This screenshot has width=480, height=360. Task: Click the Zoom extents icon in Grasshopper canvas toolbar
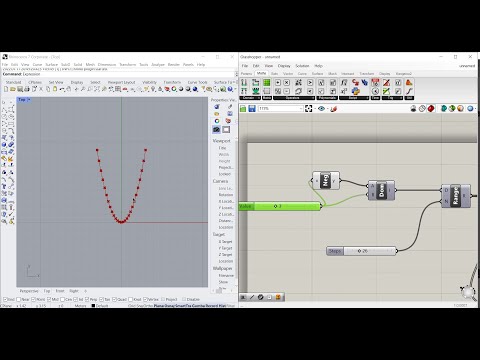pos(309,109)
